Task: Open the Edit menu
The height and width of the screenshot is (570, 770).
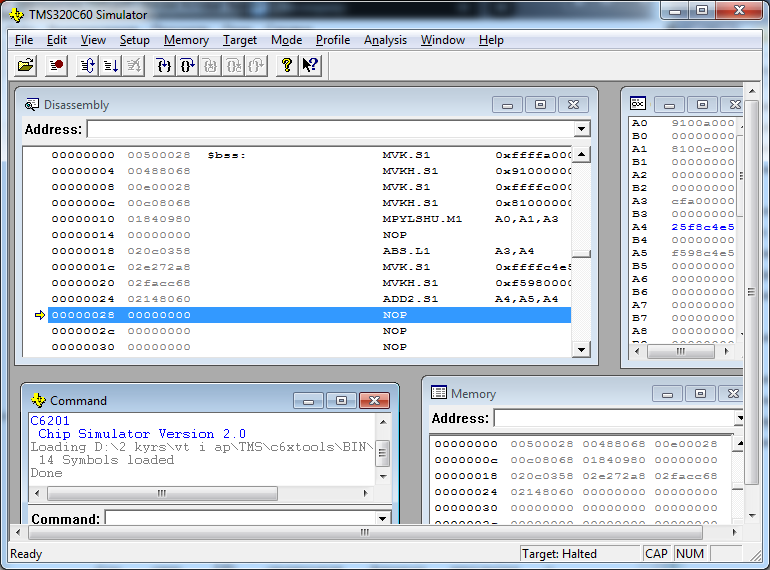Action: 56,40
